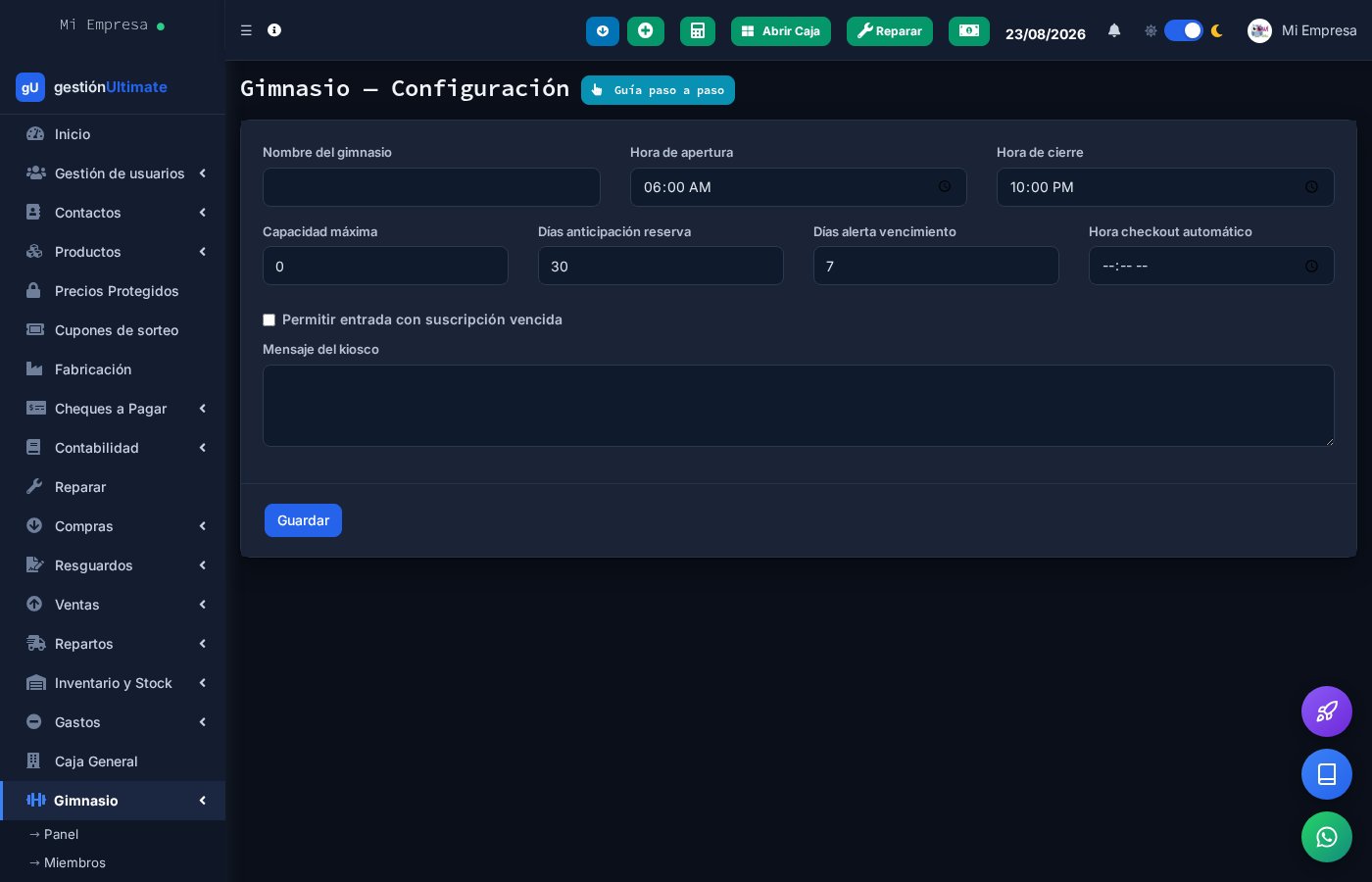The width and height of the screenshot is (1372, 882).
Task: Click the Mi Empresa user name
Action: [x=1319, y=30]
